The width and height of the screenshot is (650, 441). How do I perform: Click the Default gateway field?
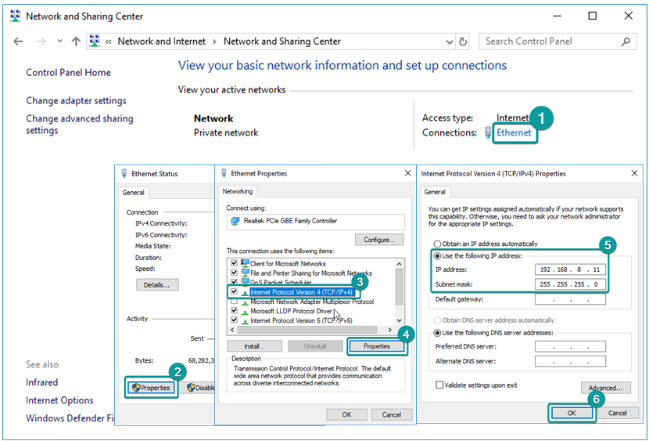pyautogui.click(x=570, y=299)
